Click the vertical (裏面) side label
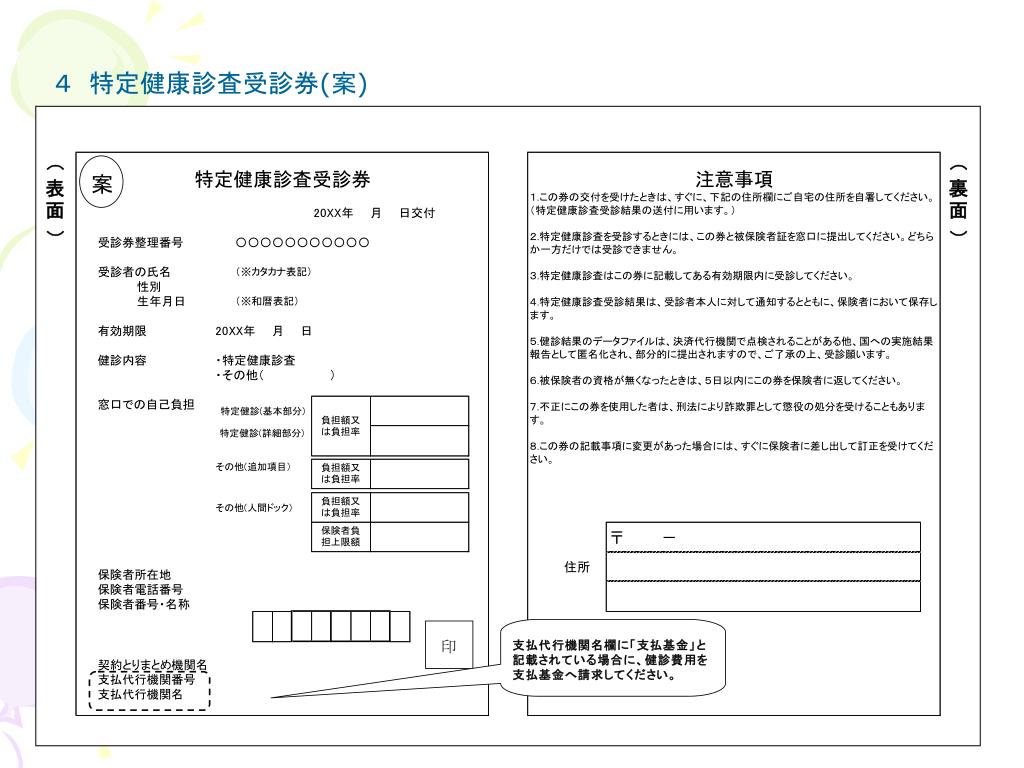The height and width of the screenshot is (768, 1024). point(958,200)
